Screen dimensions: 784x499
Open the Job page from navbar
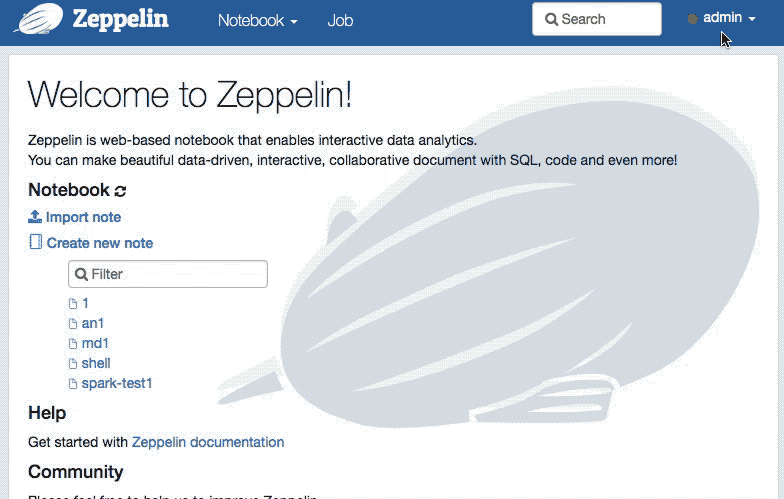click(x=340, y=20)
